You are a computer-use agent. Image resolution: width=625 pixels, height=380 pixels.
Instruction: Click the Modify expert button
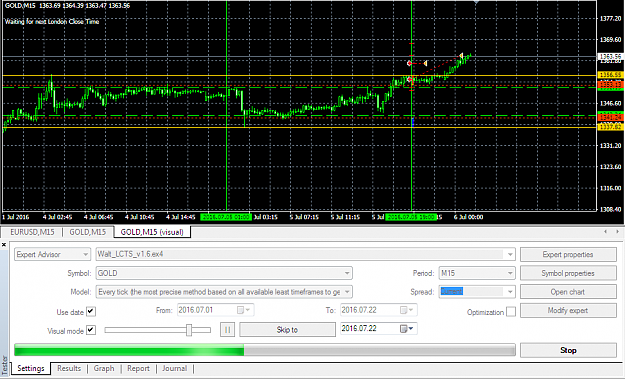click(x=568, y=310)
